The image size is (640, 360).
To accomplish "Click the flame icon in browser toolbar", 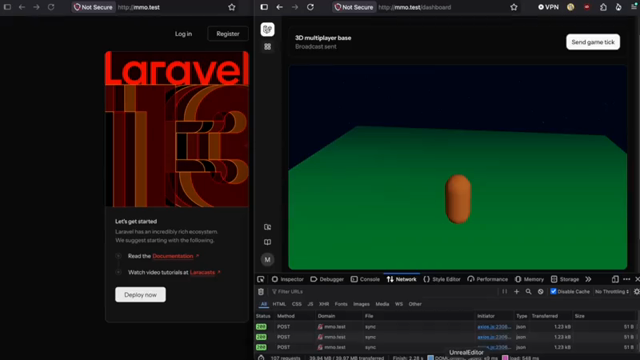I will pyautogui.click(x=619, y=7).
